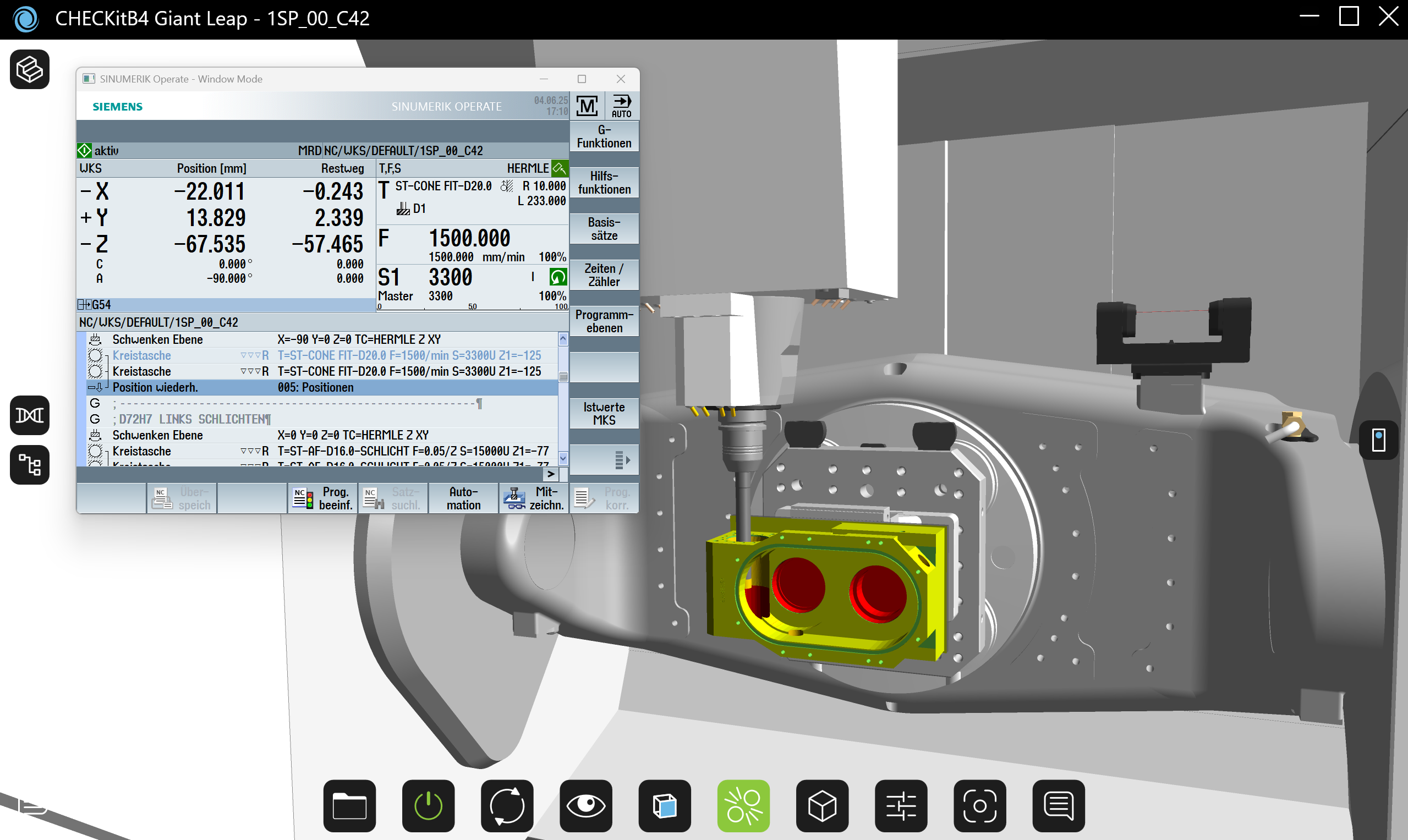
Task: Click the controller panel icon on right edge
Action: [x=1378, y=440]
